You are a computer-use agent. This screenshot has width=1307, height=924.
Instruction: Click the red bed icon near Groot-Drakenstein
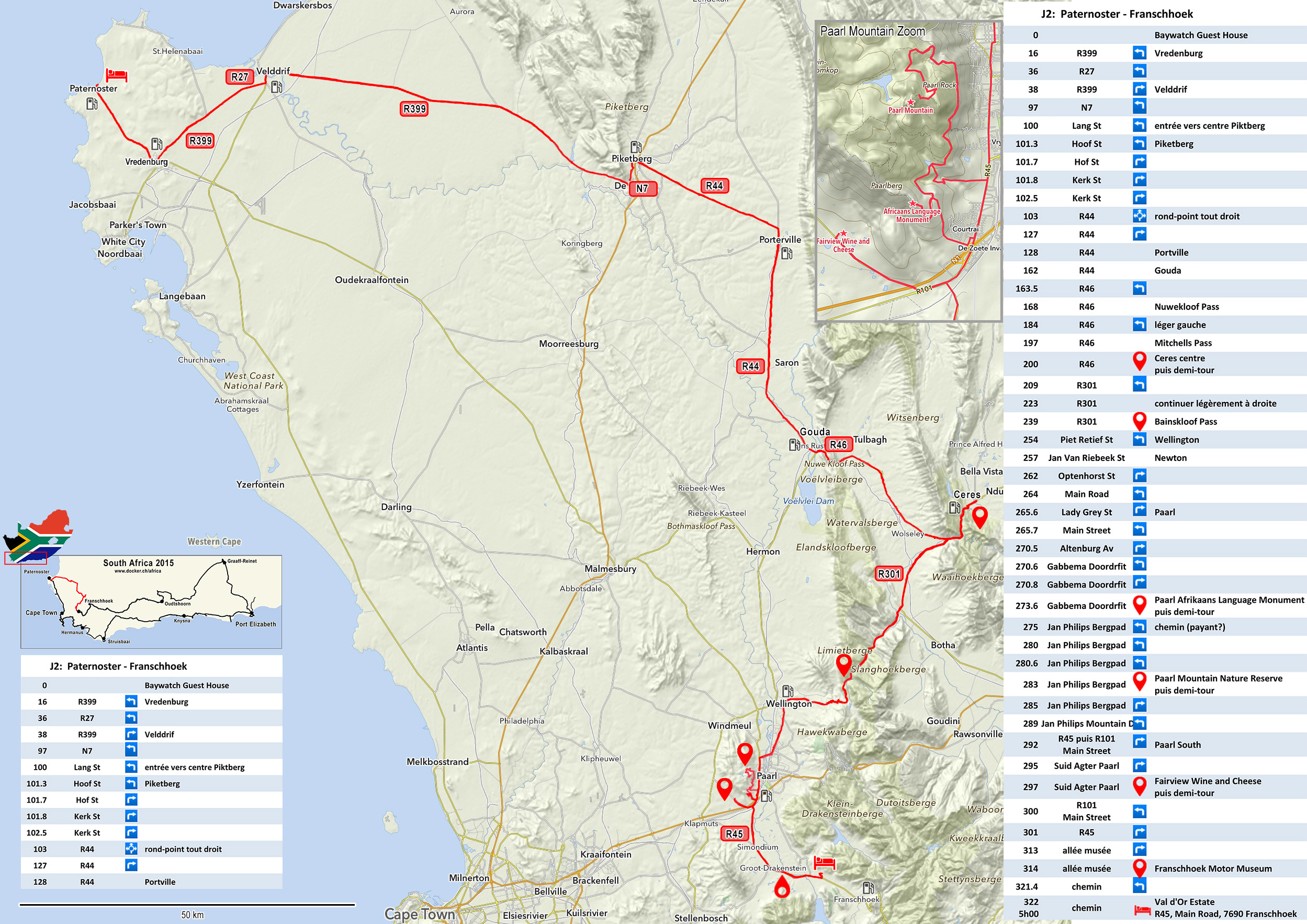point(824,862)
